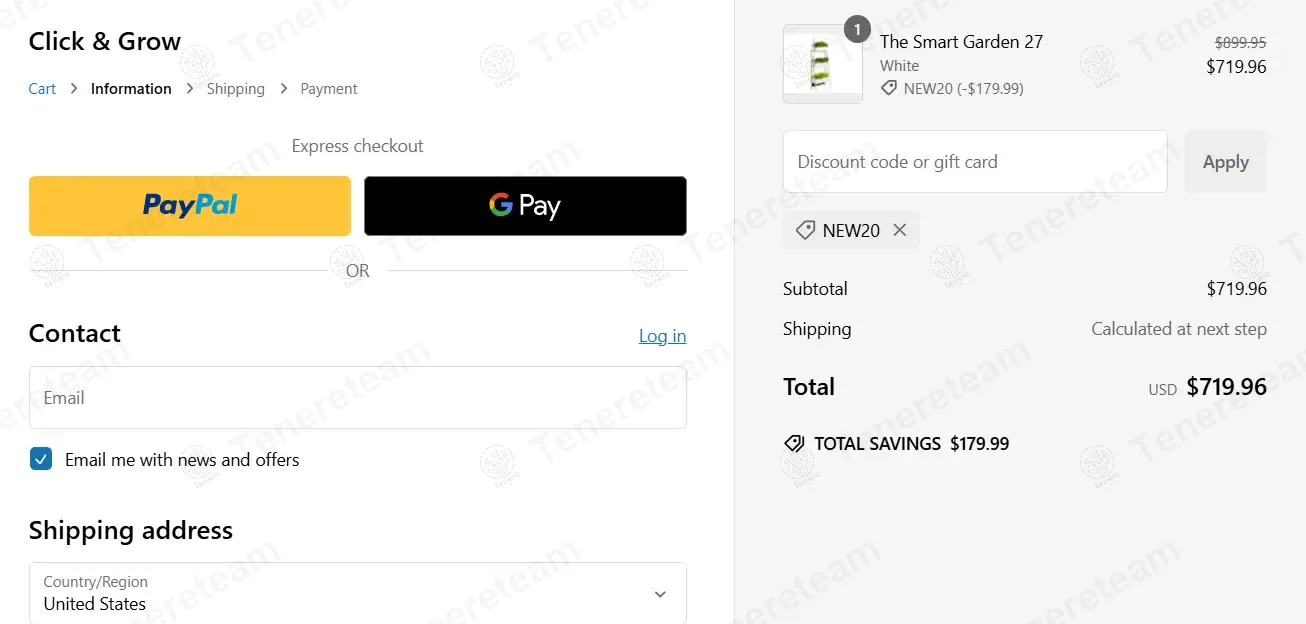Click the NEW20 discount tag icon
Viewport: 1306px width, 624px height.
coord(805,230)
